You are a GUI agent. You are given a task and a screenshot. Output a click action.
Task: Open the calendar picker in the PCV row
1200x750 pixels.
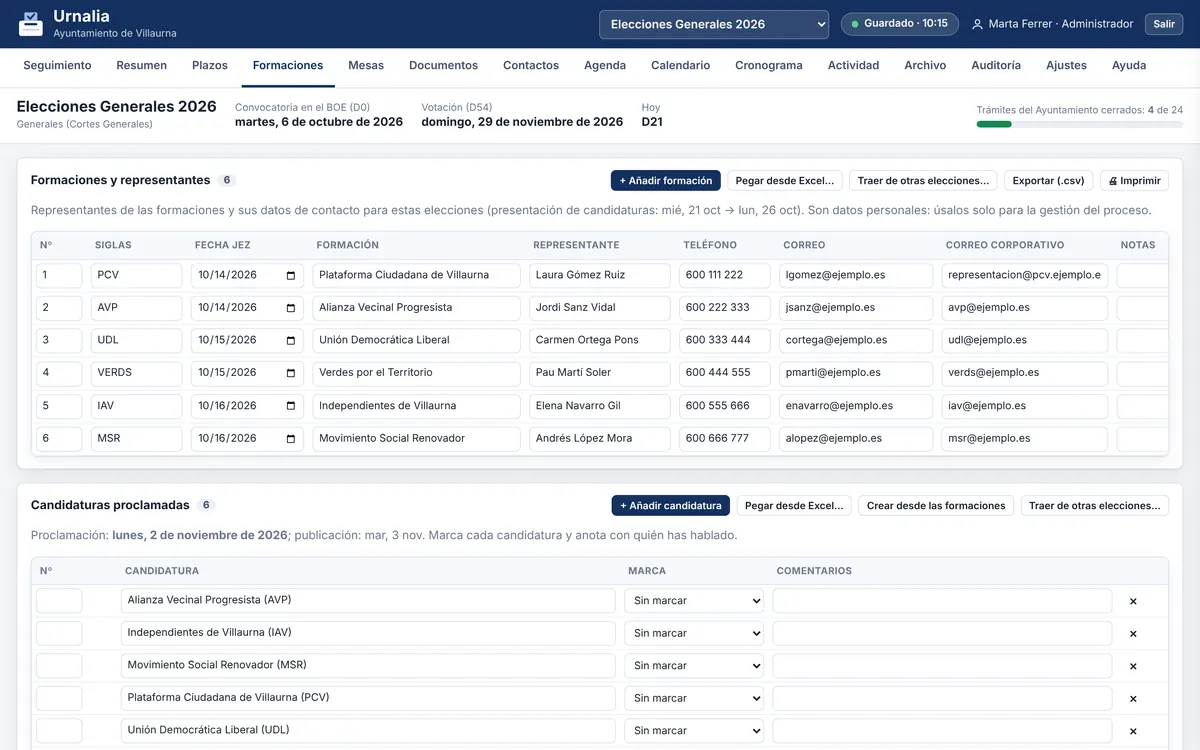pos(291,275)
